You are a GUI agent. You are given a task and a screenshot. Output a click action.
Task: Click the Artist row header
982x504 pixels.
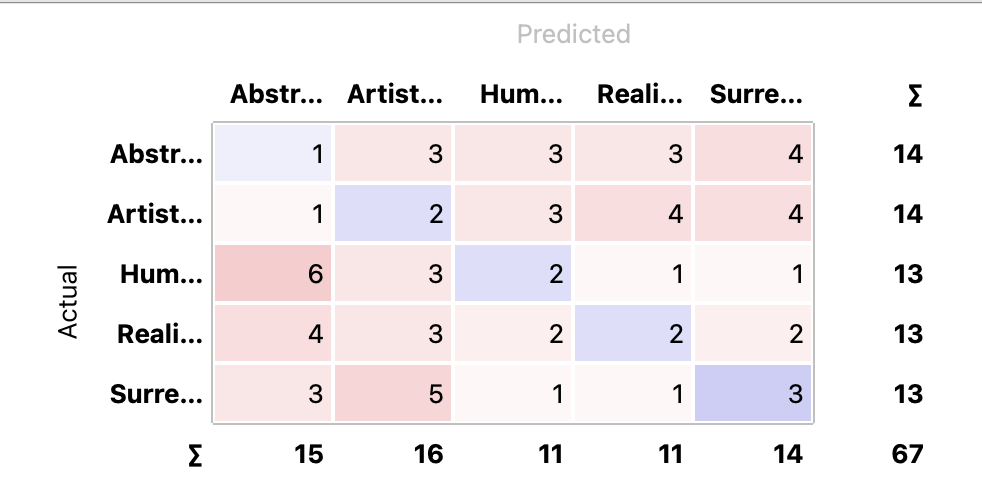coord(155,214)
